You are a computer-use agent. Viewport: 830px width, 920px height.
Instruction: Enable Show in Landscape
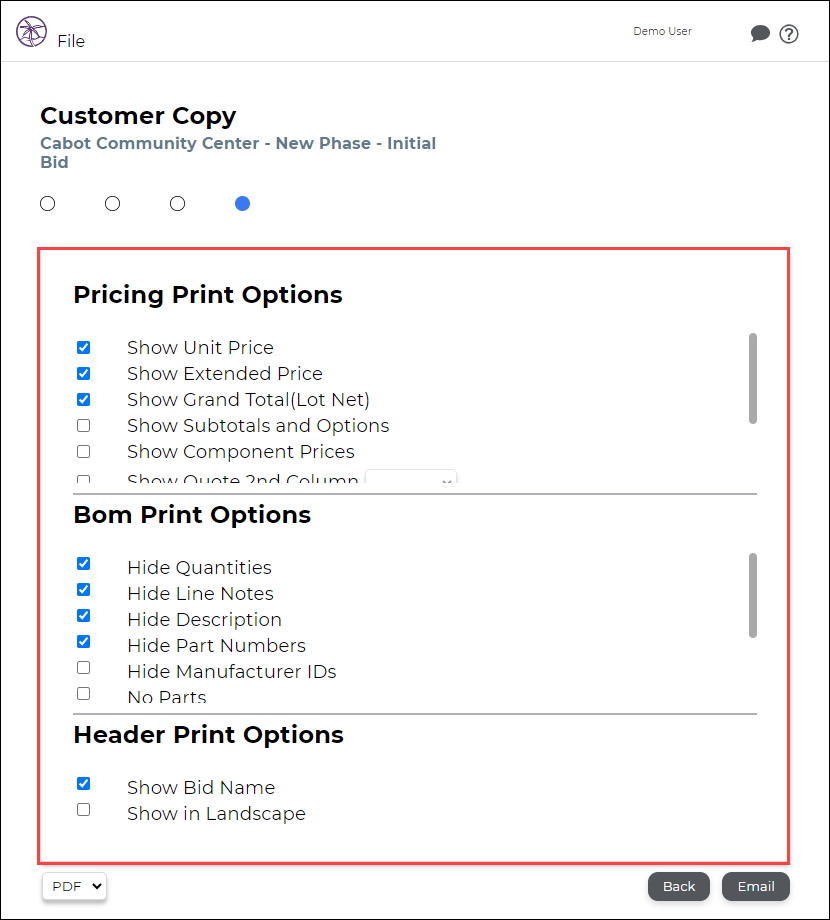click(84, 810)
